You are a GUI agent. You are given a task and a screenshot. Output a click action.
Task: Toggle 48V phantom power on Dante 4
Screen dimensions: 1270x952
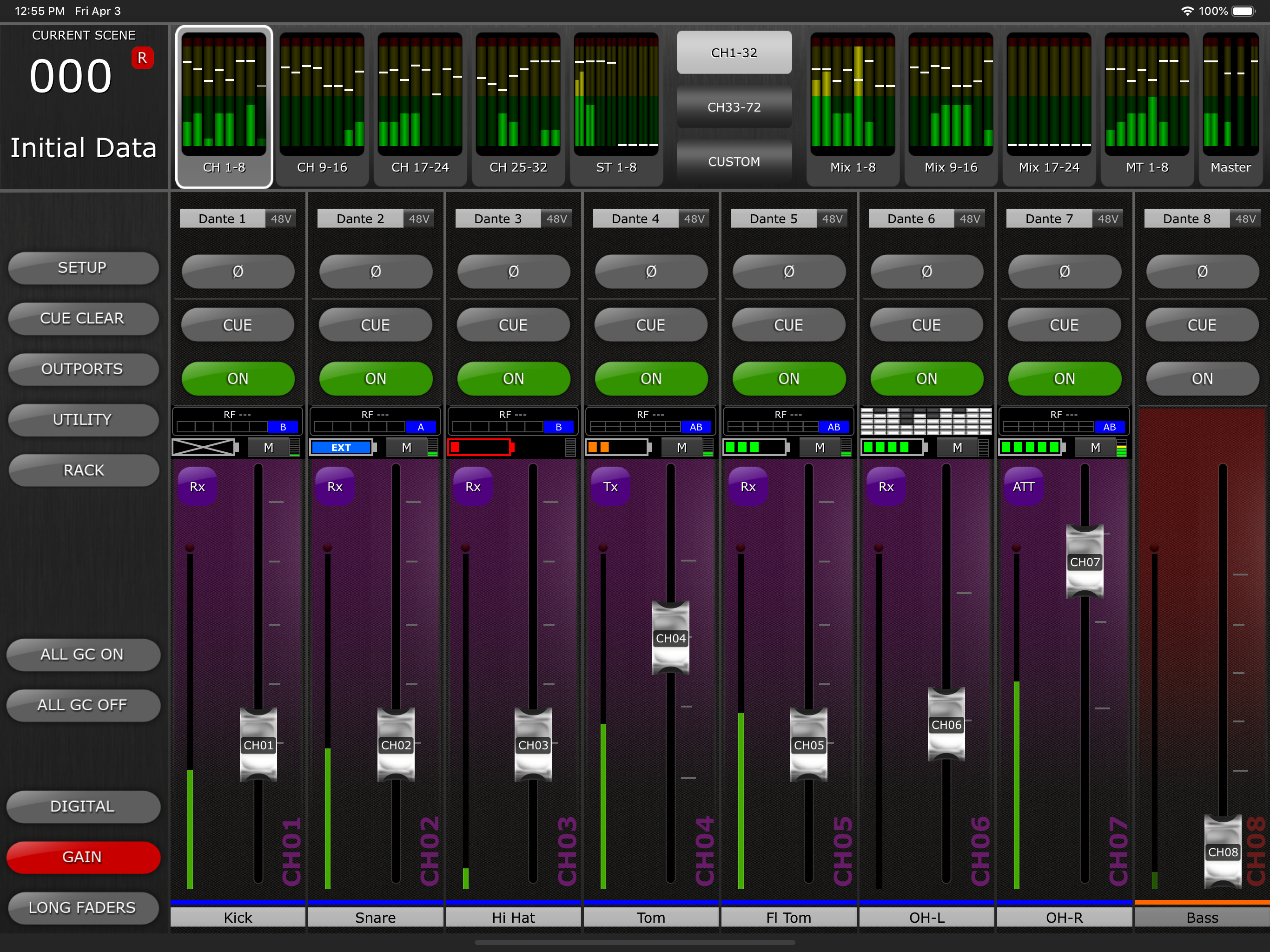[694, 219]
